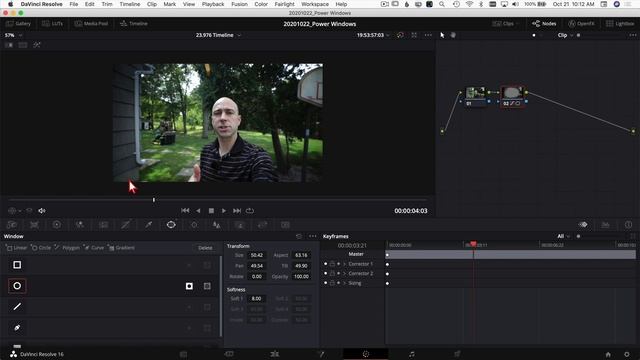This screenshot has width=640, height=360.
Task: Open the Fairlight menu
Action: 284,4
